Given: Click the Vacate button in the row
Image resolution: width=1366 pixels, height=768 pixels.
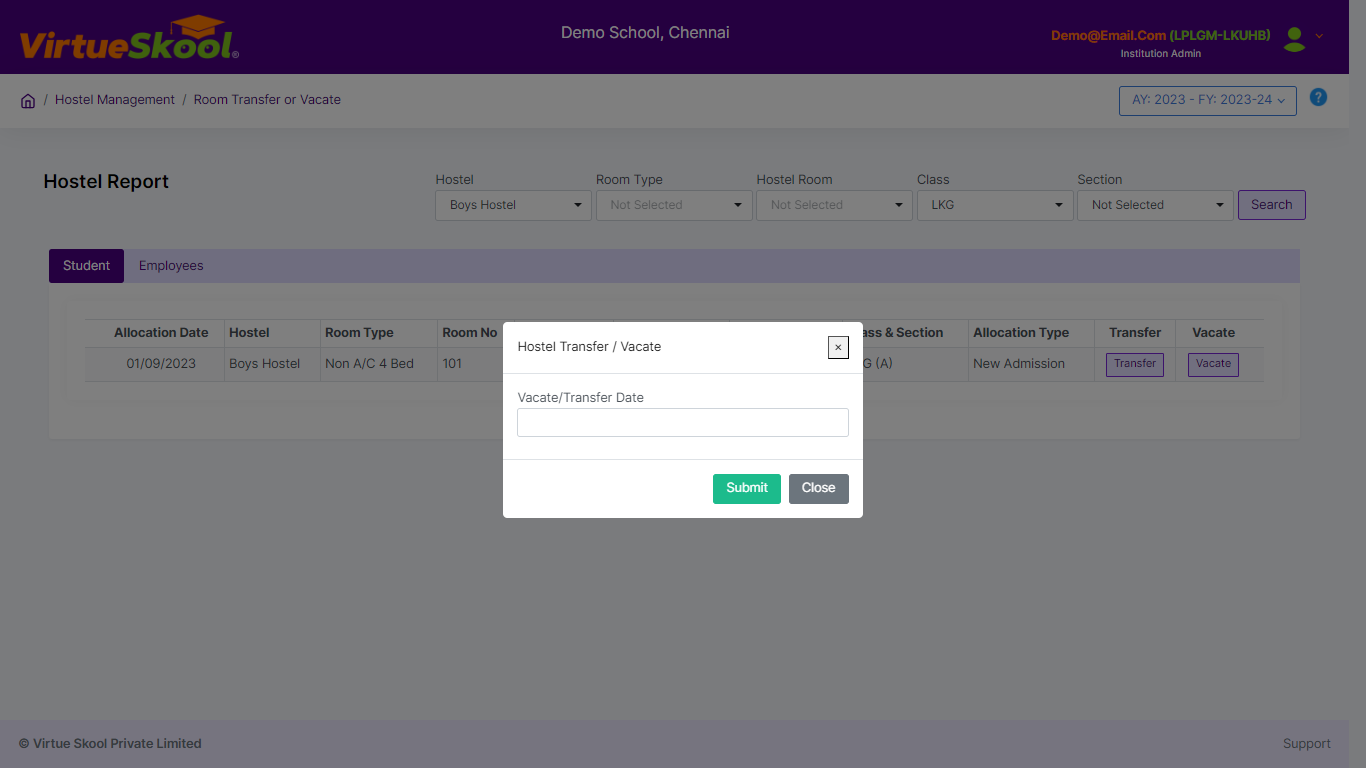Looking at the screenshot, I should [x=1213, y=364].
